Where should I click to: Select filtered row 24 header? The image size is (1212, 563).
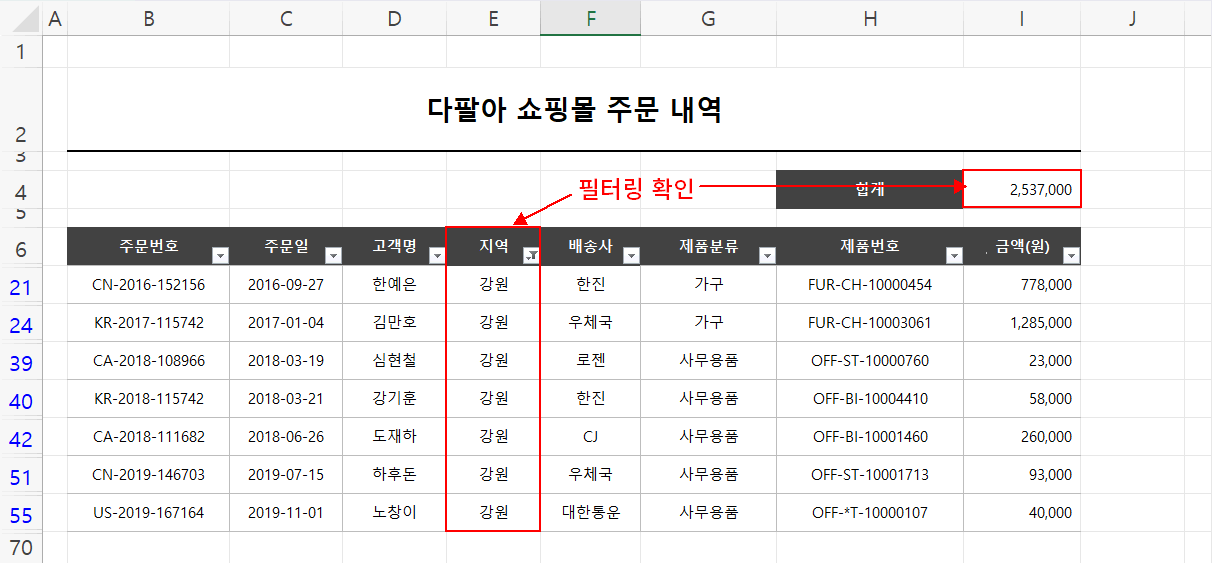(x=21, y=323)
